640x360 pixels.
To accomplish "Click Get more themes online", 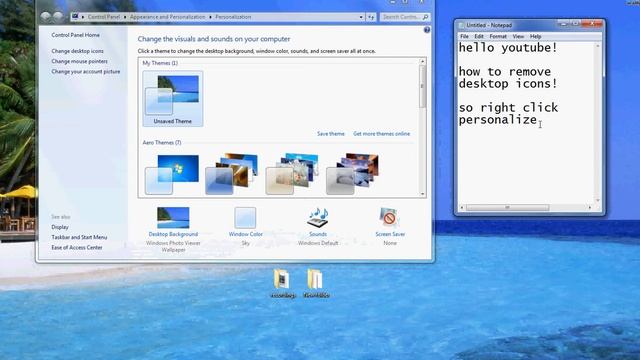I will 382,134.
